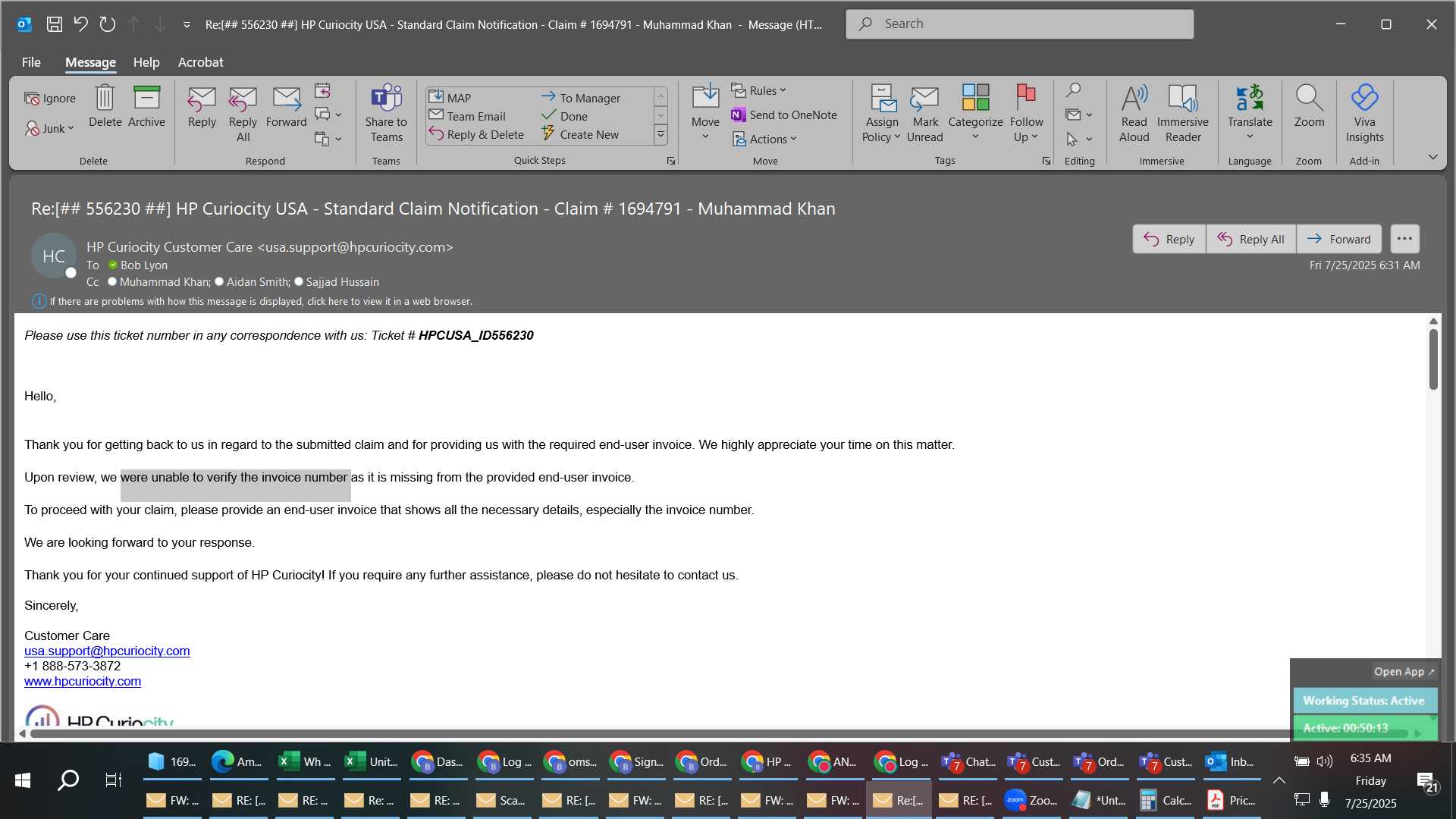Open the Zoom magnifier tool
This screenshot has height=819, width=1456.
tap(1309, 106)
